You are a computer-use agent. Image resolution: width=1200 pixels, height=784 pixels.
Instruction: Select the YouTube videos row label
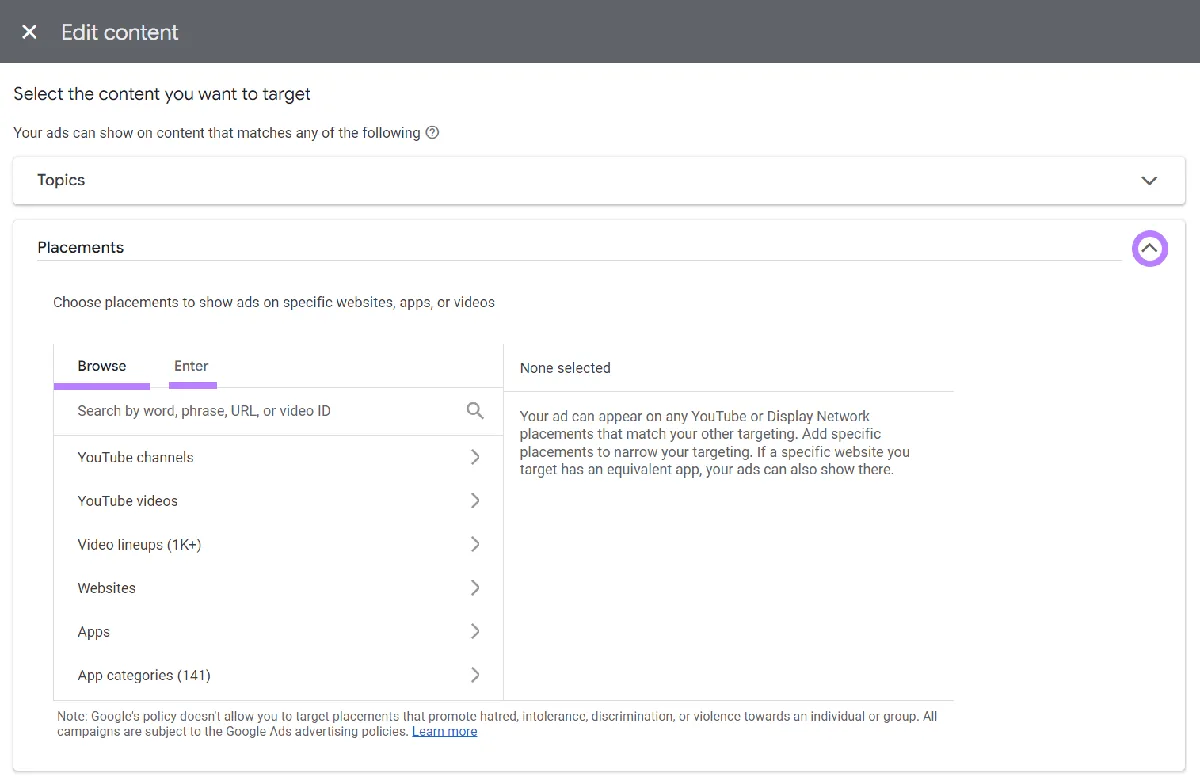point(127,501)
